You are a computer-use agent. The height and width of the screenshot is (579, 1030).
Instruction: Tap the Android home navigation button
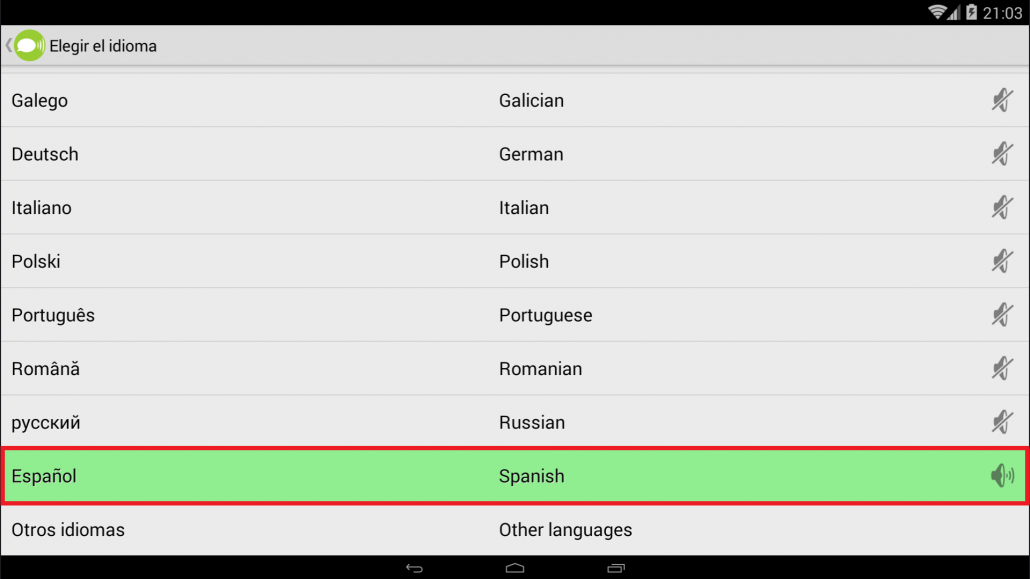click(x=515, y=568)
